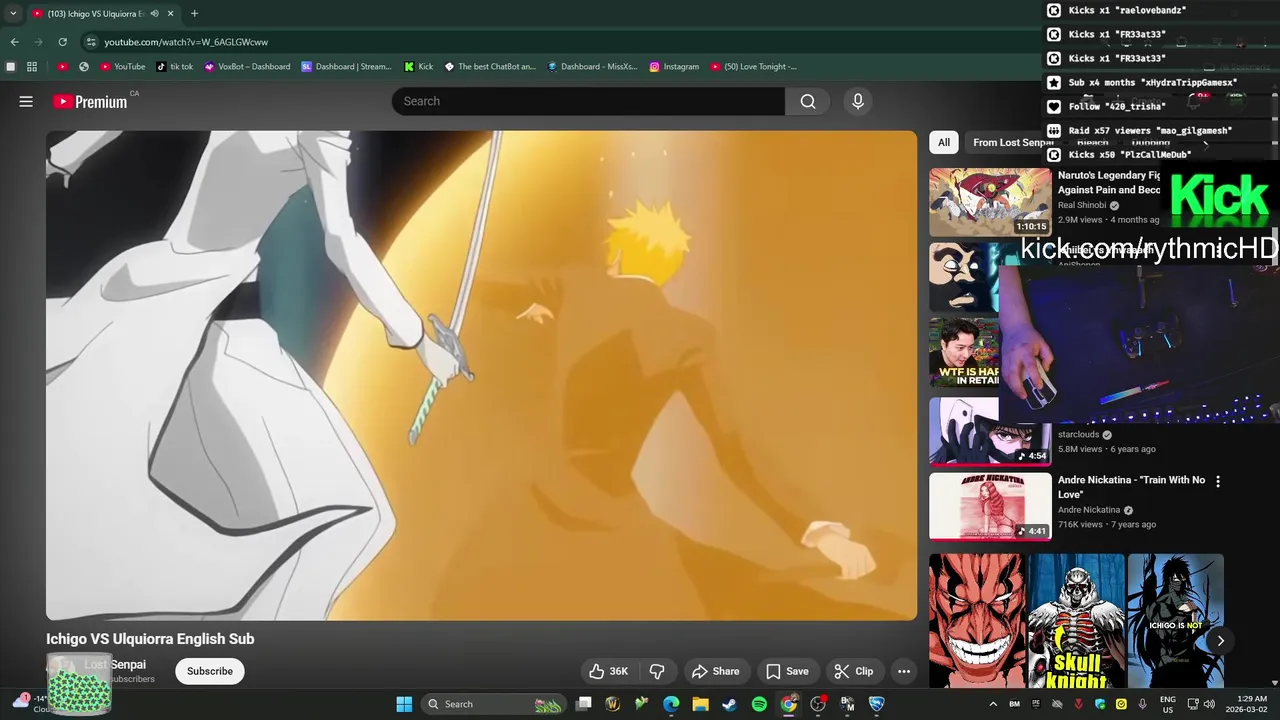Open Naruto's Legendary Fight video thumbnail
This screenshot has height=720, width=1280.
pyautogui.click(x=990, y=201)
